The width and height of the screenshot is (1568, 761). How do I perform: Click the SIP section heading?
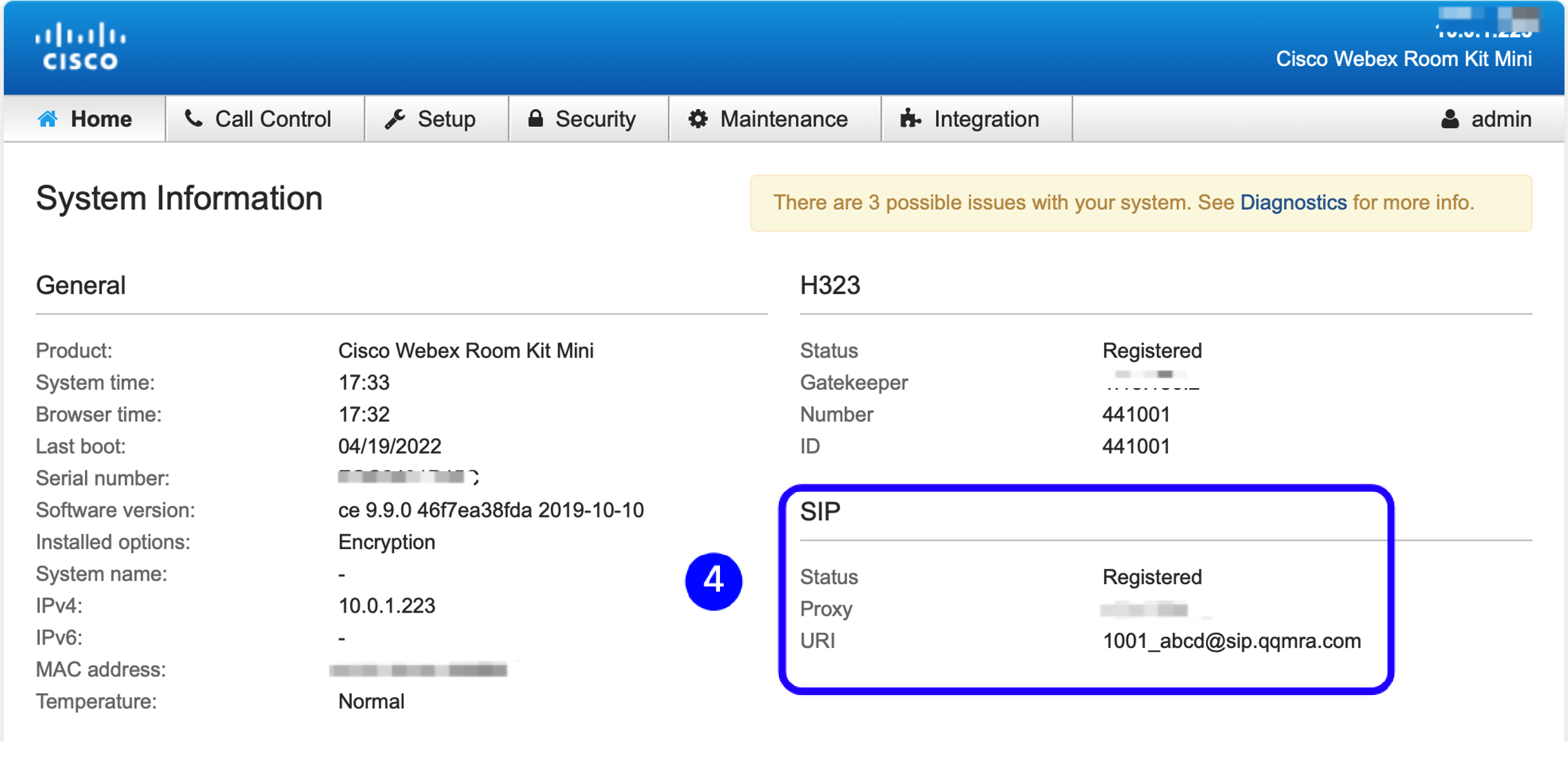click(x=820, y=511)
